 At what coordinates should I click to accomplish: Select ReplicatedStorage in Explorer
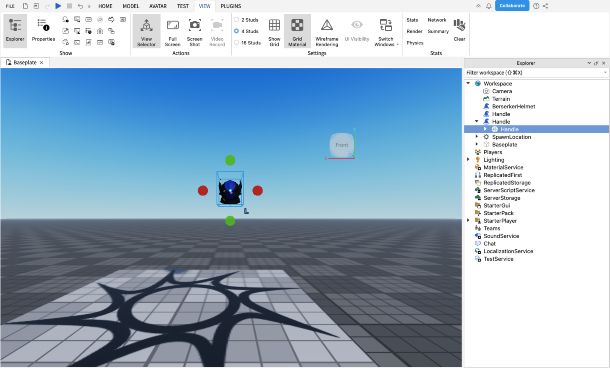[x=507, y=183]
